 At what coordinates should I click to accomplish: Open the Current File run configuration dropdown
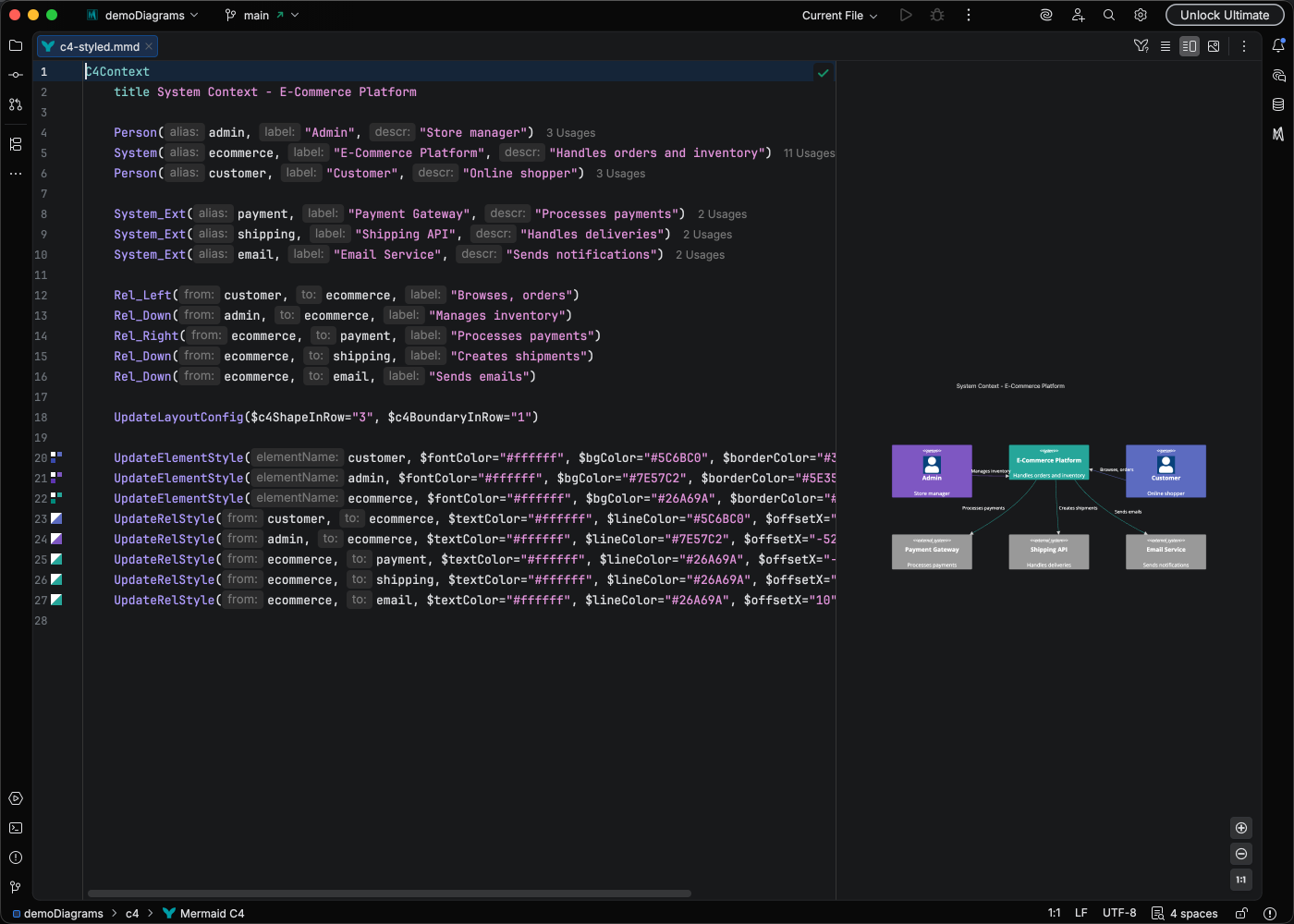tap(839, 16)
